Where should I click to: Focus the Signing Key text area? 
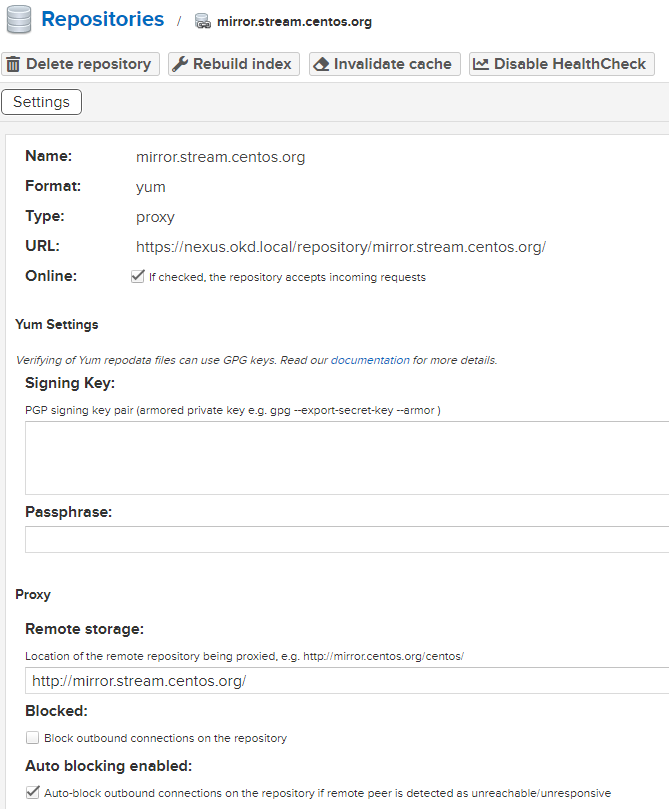pos(347,458)
